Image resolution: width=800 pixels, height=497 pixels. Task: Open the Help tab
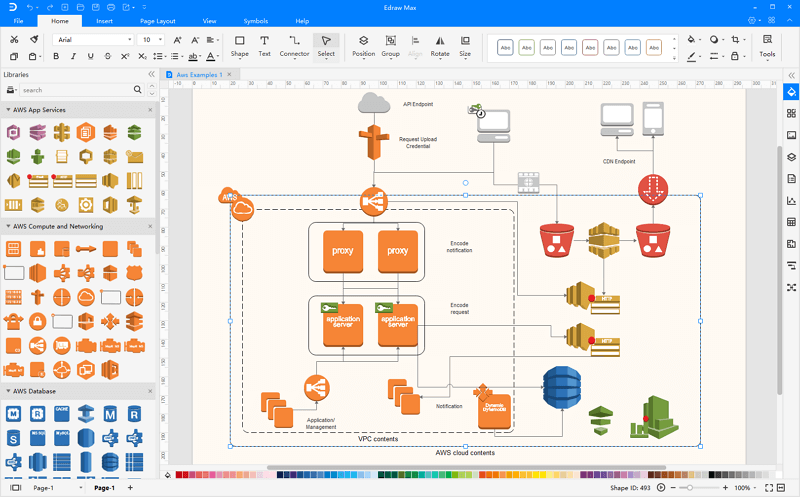(x=302, y=21)
